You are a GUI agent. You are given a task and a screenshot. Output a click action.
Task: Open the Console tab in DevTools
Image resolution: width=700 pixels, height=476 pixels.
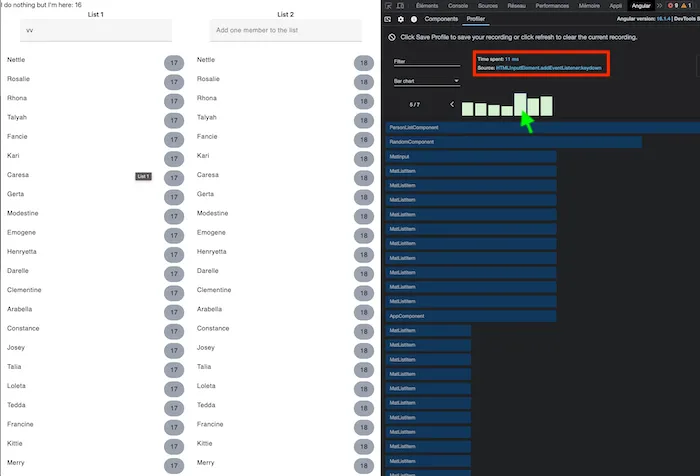(x=457, y=5)
